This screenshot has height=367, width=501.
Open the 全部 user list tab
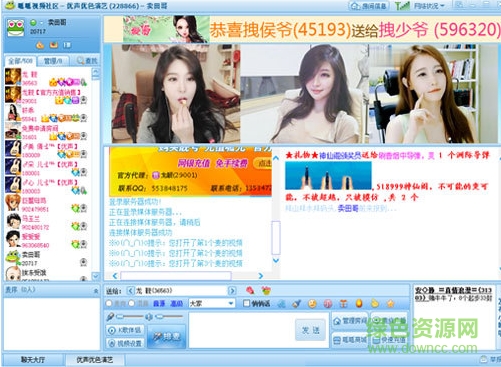pos(20,61)
